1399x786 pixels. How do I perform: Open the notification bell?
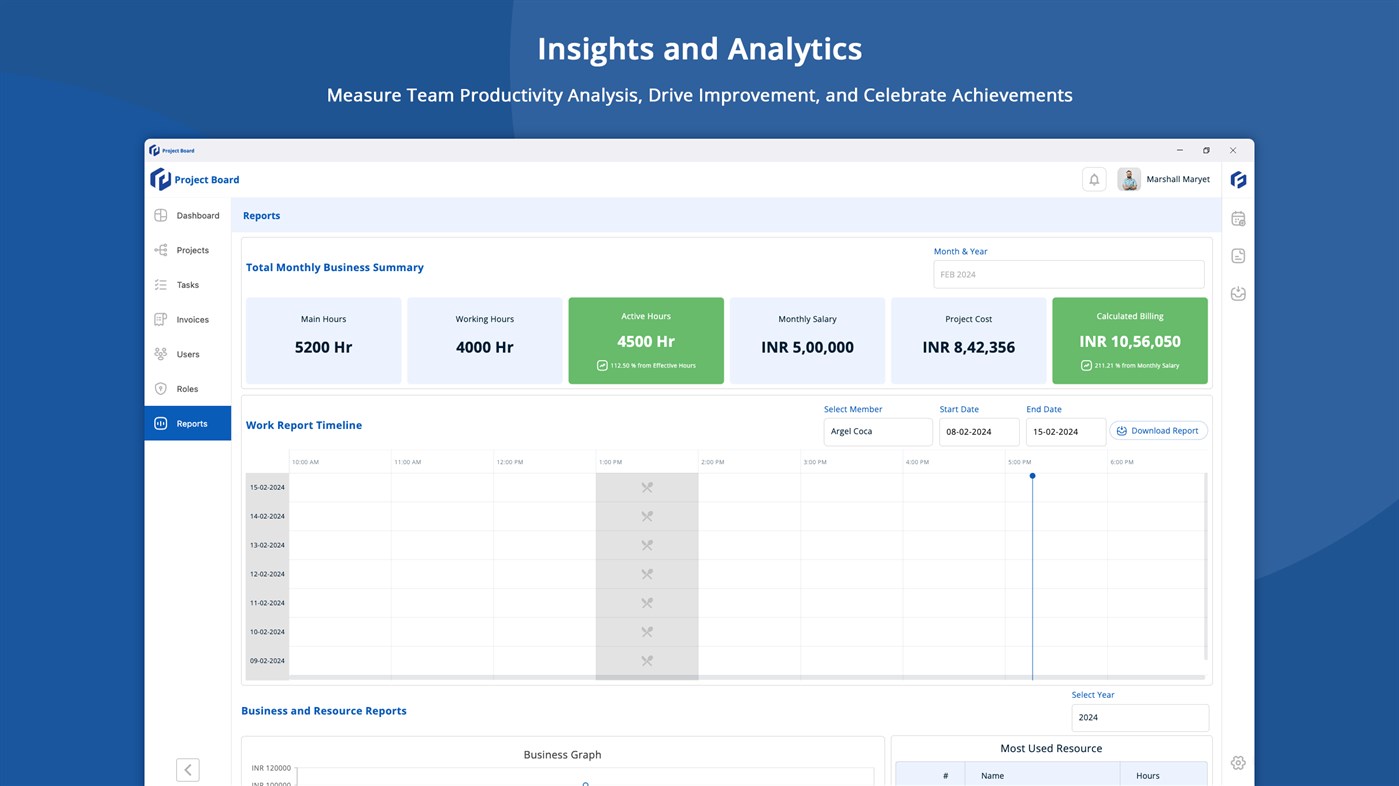[1093, 179]
